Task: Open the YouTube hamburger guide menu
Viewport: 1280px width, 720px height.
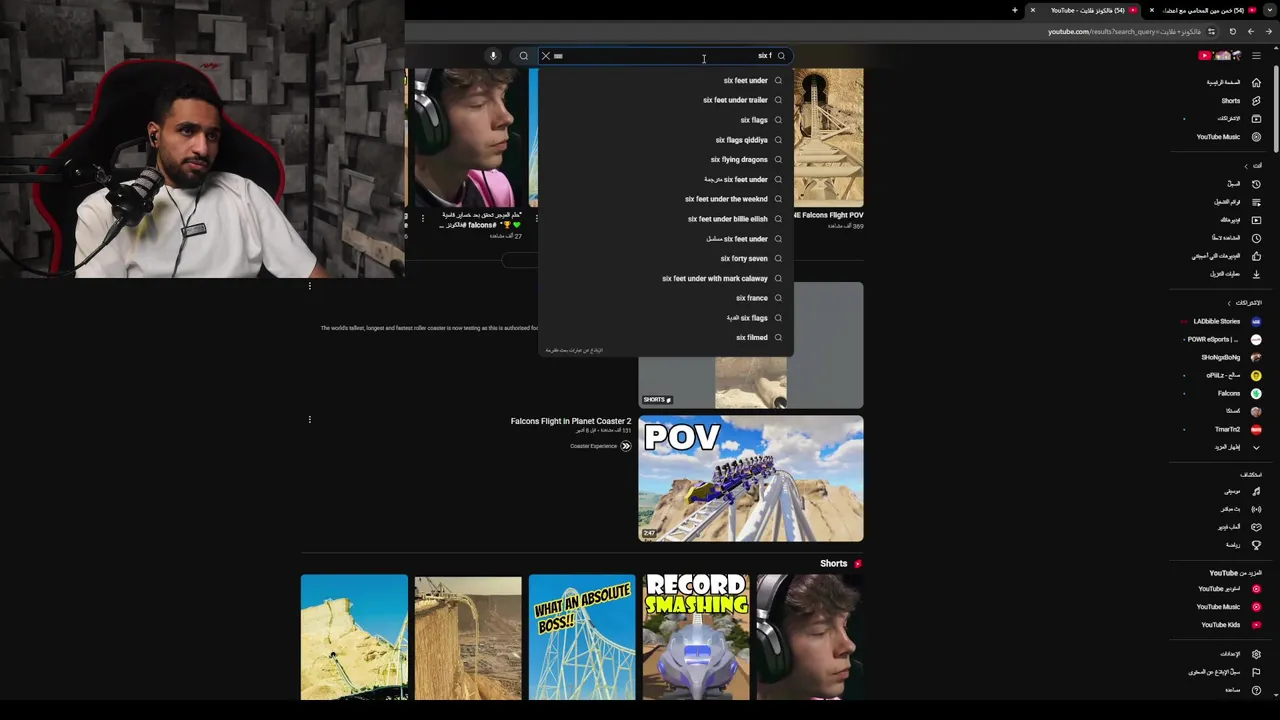Action: click(1256, 56)
